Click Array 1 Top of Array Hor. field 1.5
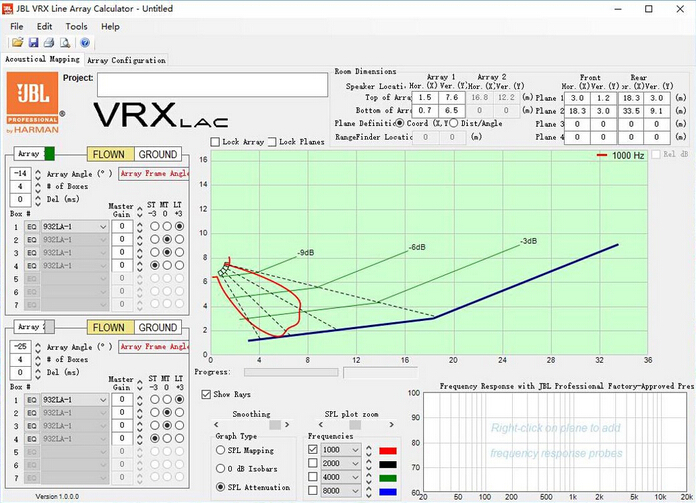 click(425, 98)
